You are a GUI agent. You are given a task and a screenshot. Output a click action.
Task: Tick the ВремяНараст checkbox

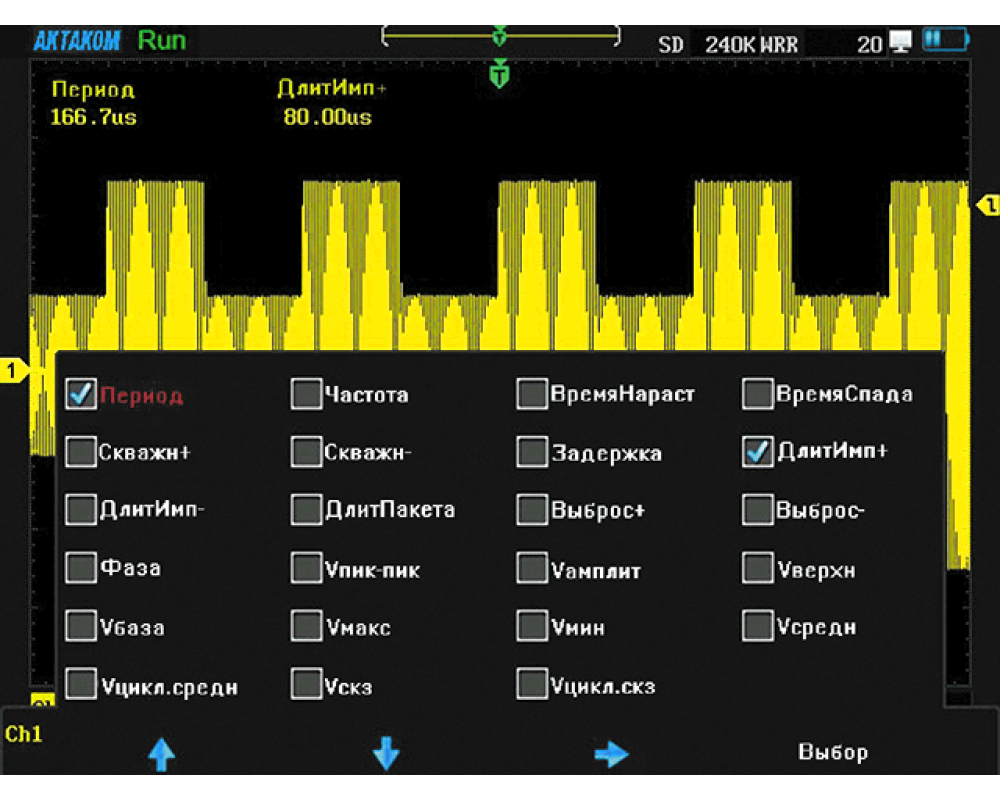532,394
